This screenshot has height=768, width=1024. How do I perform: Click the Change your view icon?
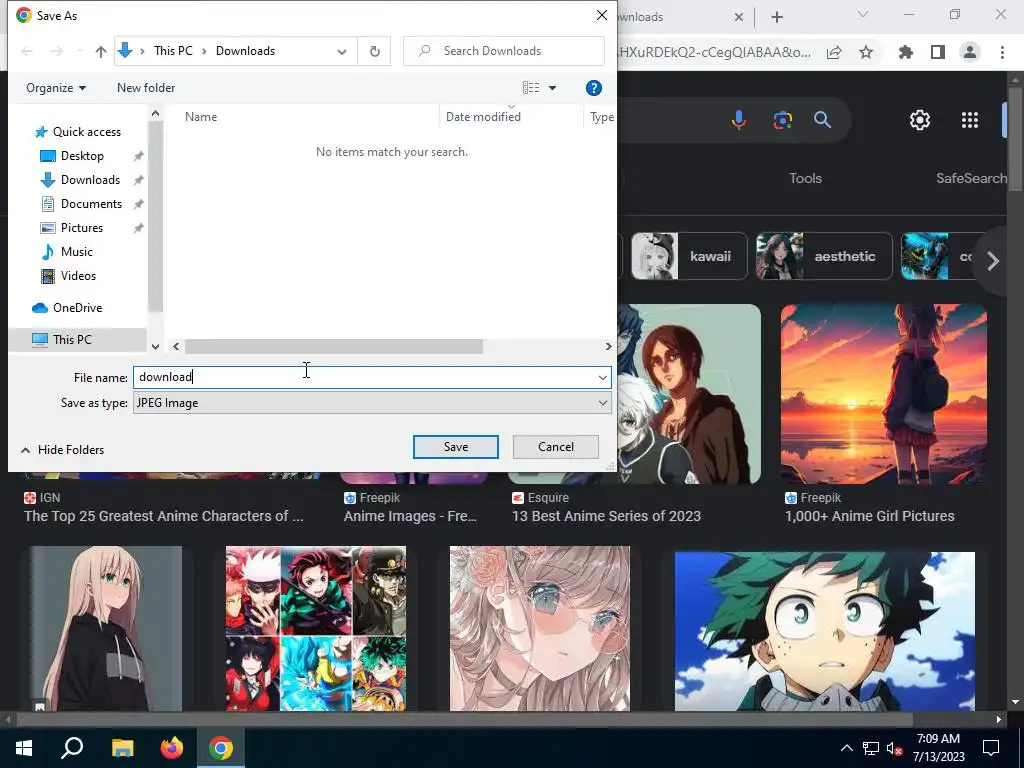[531, 88]
